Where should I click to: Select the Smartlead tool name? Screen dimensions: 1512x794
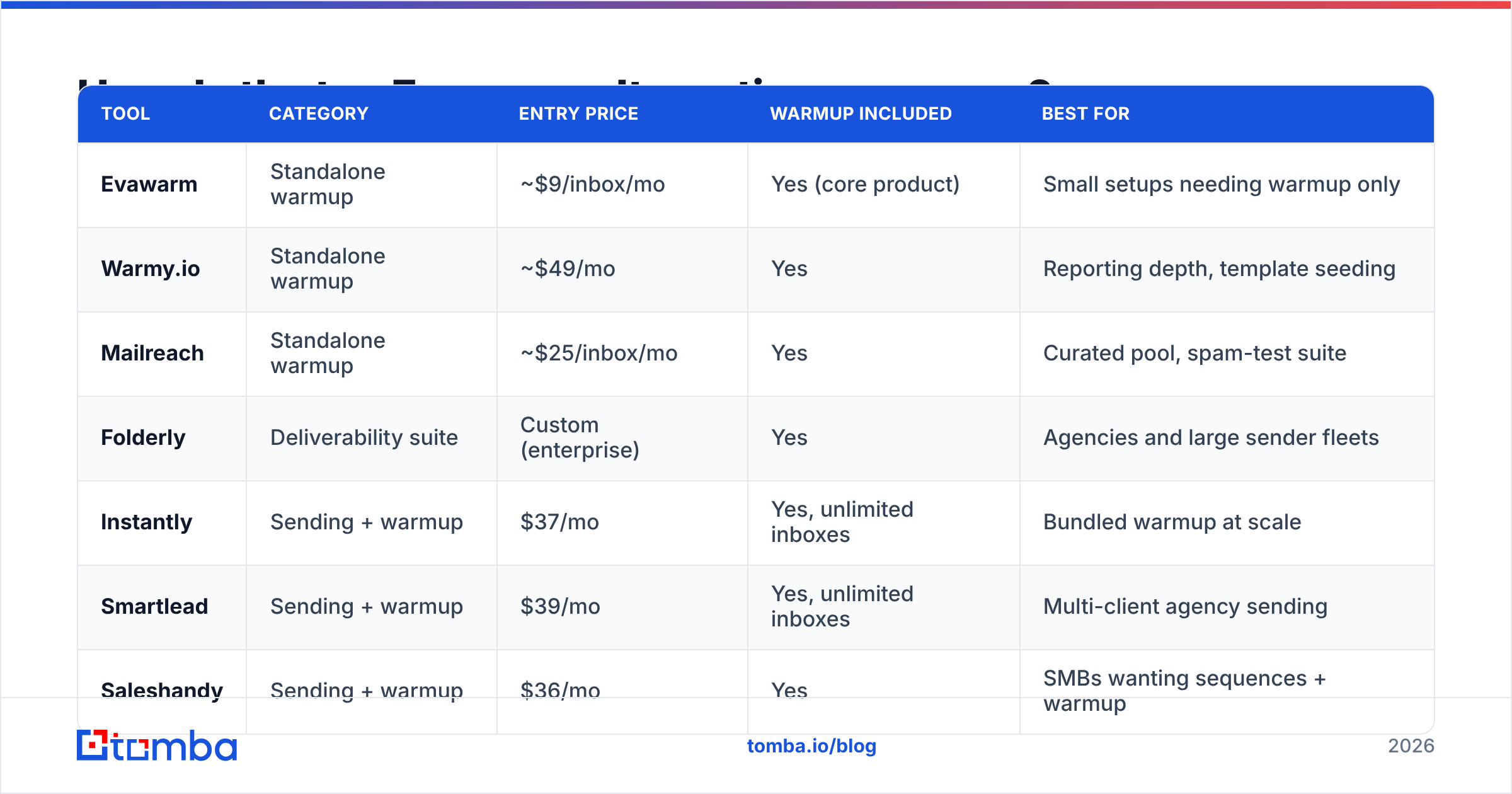154,606
